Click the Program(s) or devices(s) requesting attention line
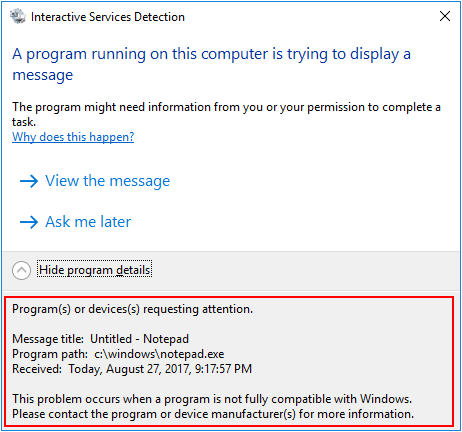The height and width of the screenshot is (432, 462). pos(132,309)
